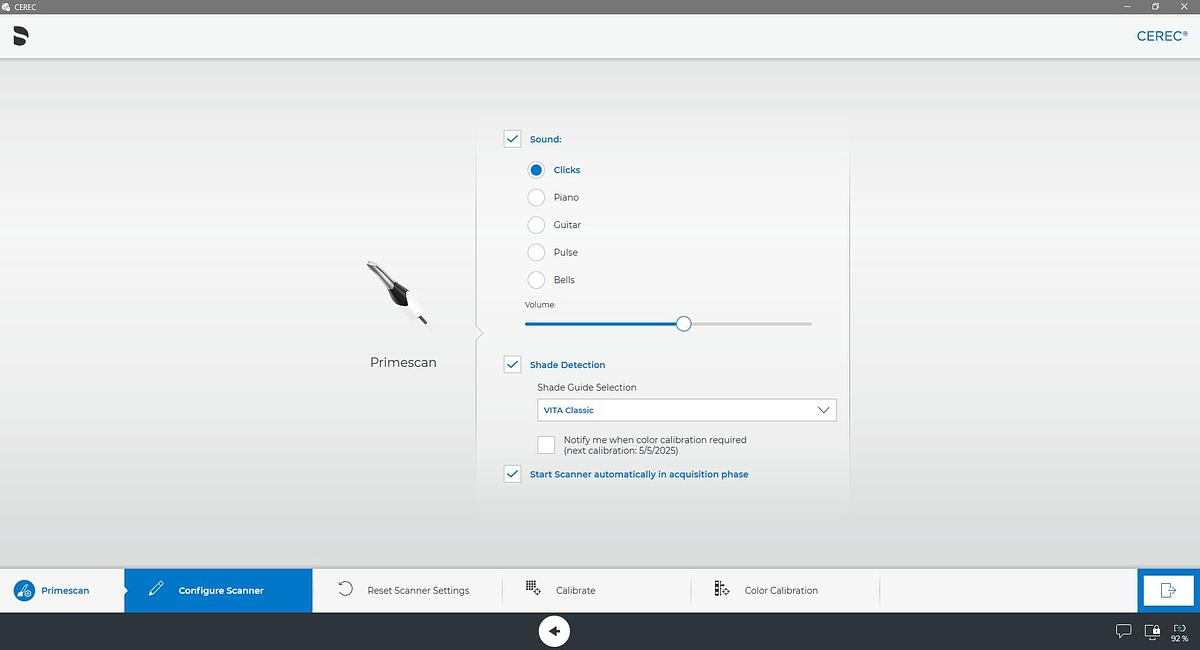Uncheck the Sound checkbox
Image resolution: width=1200 pixels, height=650 pixels.
coord(512,139)
